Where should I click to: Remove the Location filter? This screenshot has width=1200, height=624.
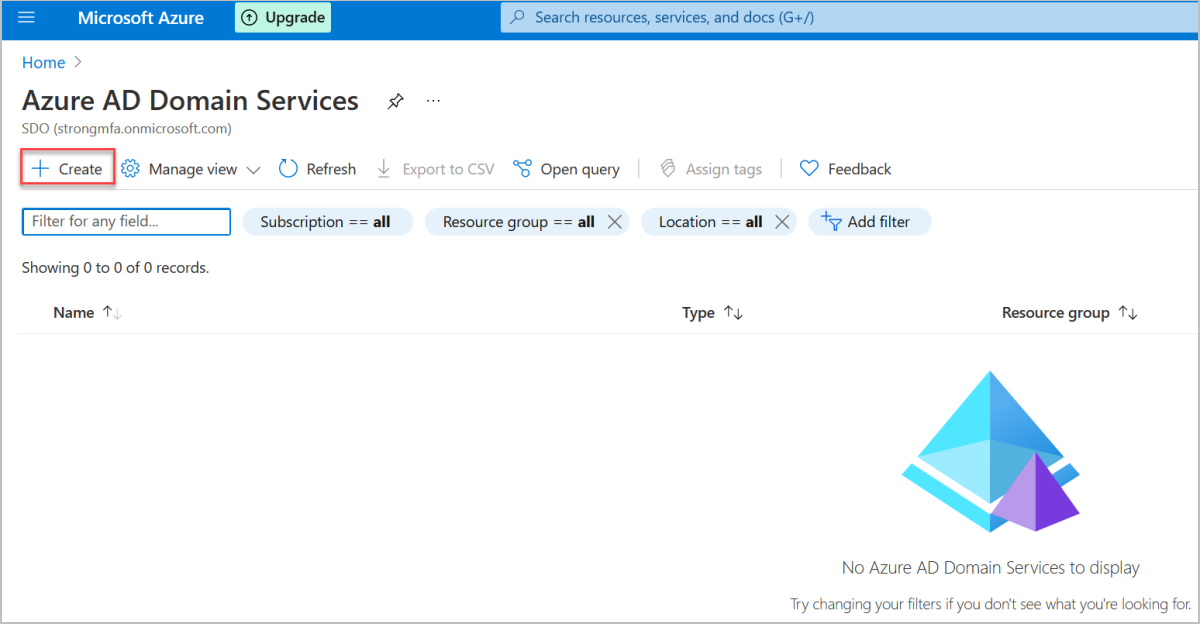pos(782,222)
